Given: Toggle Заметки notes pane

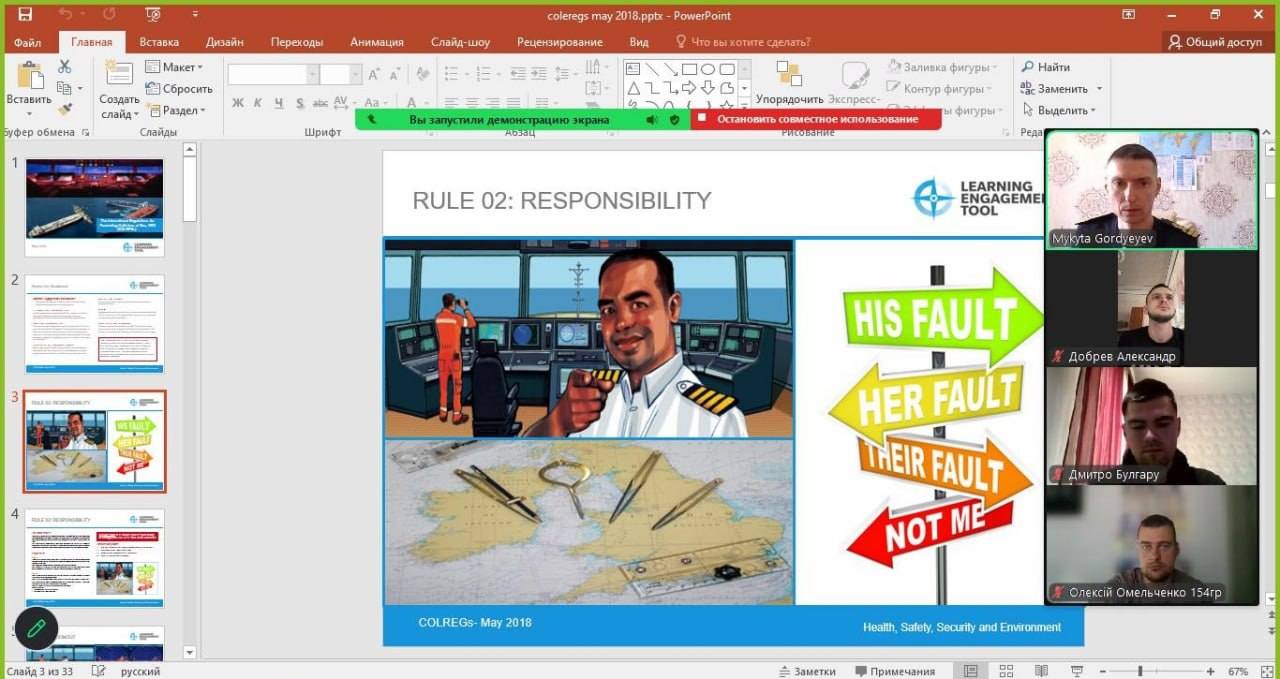Looking at the screenshot, I should pos(806,671).
